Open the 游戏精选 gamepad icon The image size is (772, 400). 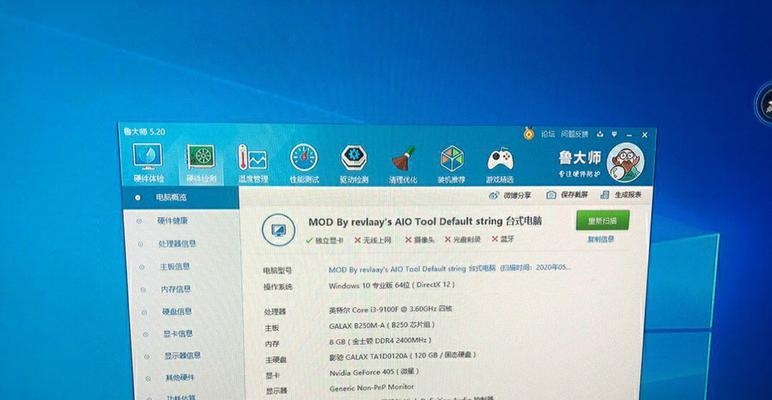[x=500, y=165]
